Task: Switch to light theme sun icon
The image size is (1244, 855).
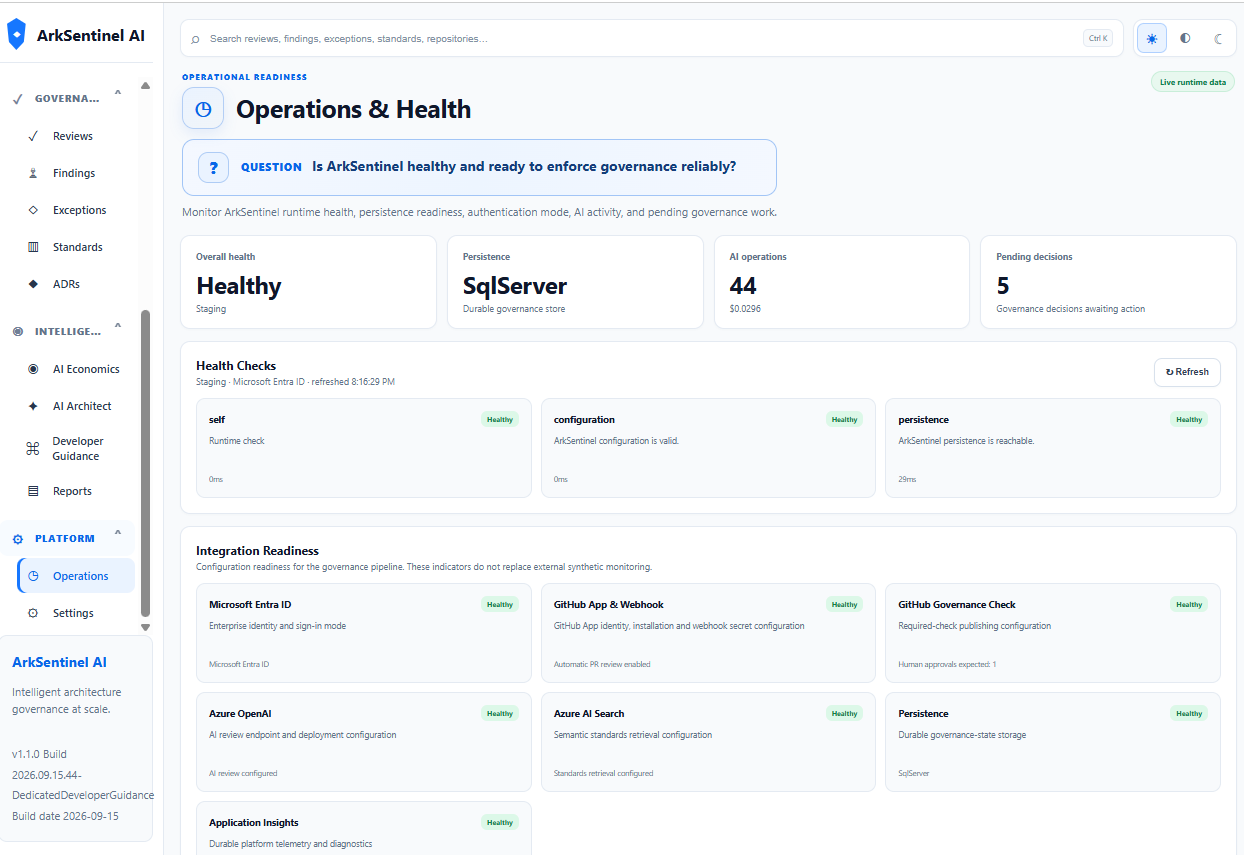Action: (x=1152, y=39)
